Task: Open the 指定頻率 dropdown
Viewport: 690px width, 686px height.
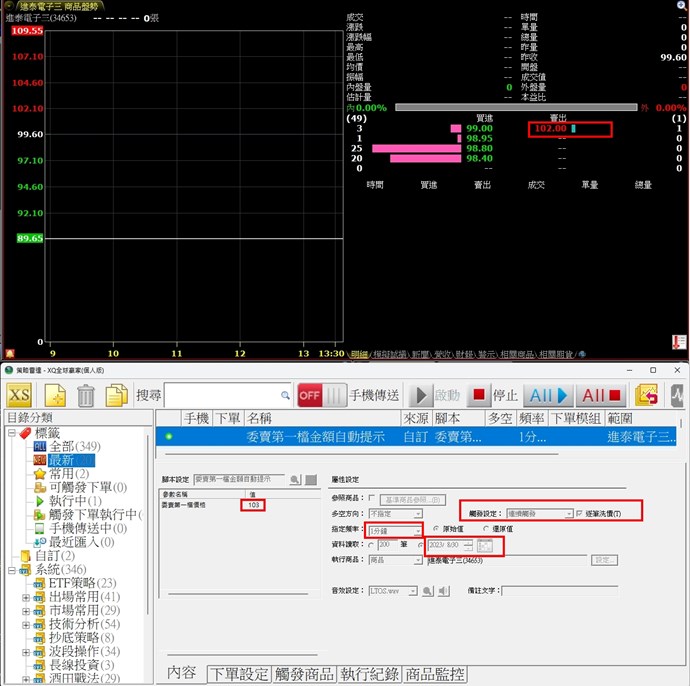Action: click(418, 529)
